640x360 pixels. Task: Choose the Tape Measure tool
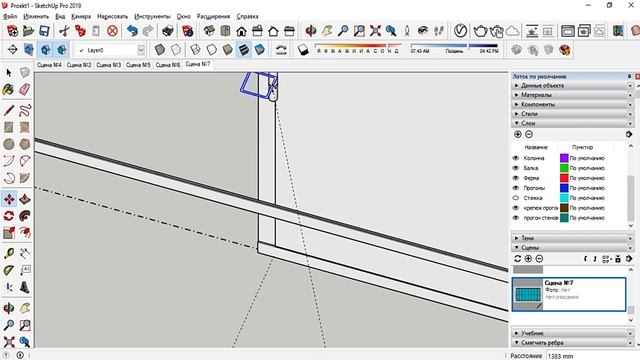[9, 253]
